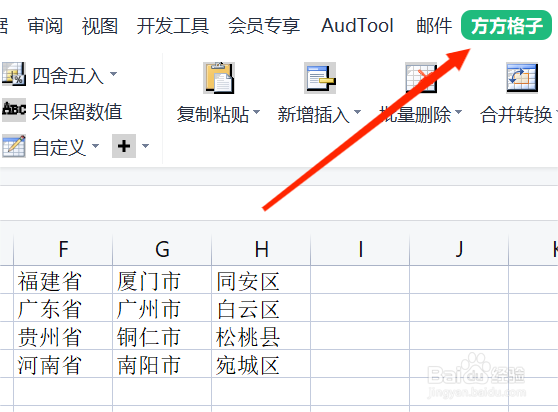Select cell containing 宛城区

coord(261,364)
